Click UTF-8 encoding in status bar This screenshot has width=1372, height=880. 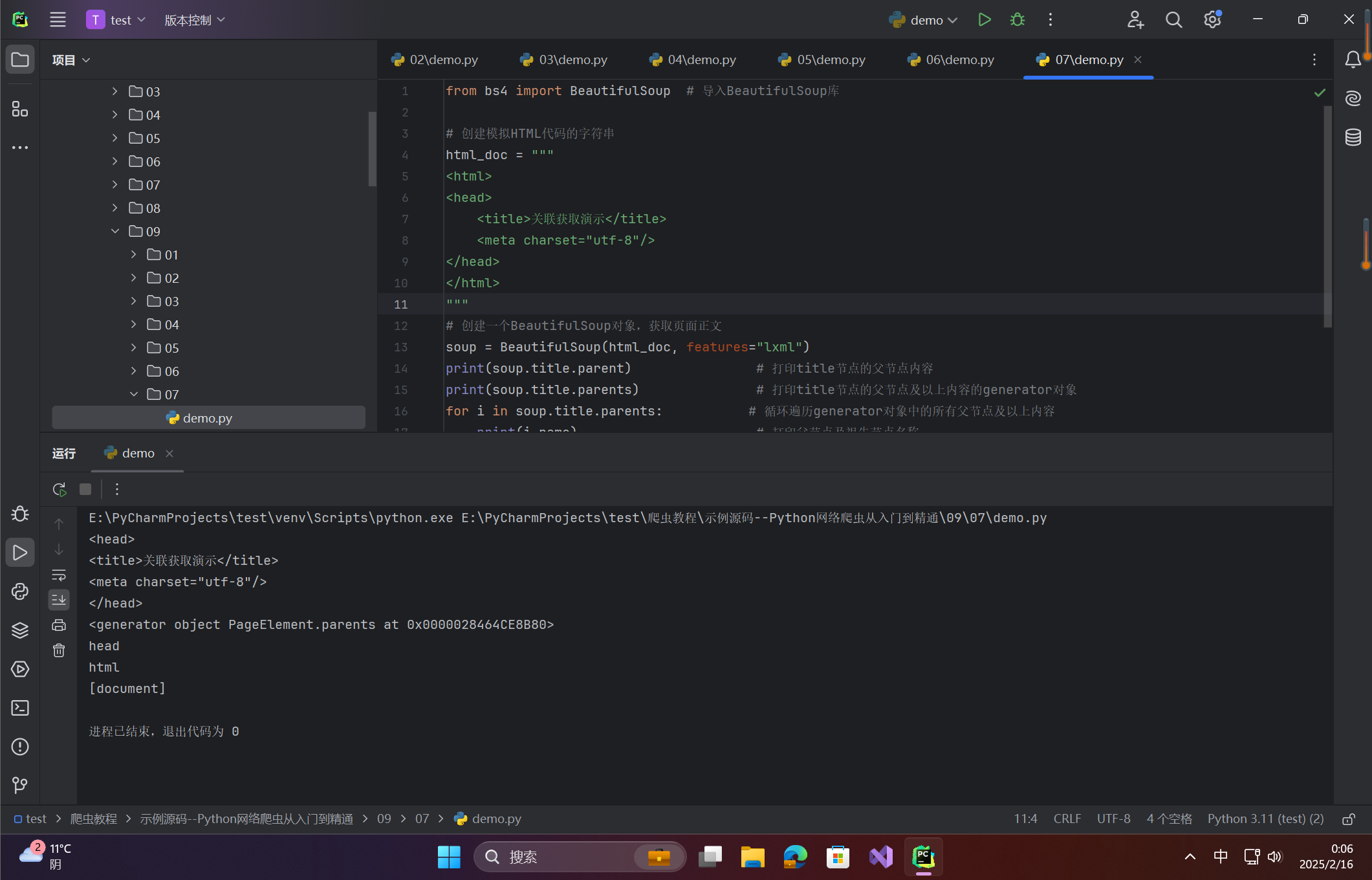tap(1114, 819)
